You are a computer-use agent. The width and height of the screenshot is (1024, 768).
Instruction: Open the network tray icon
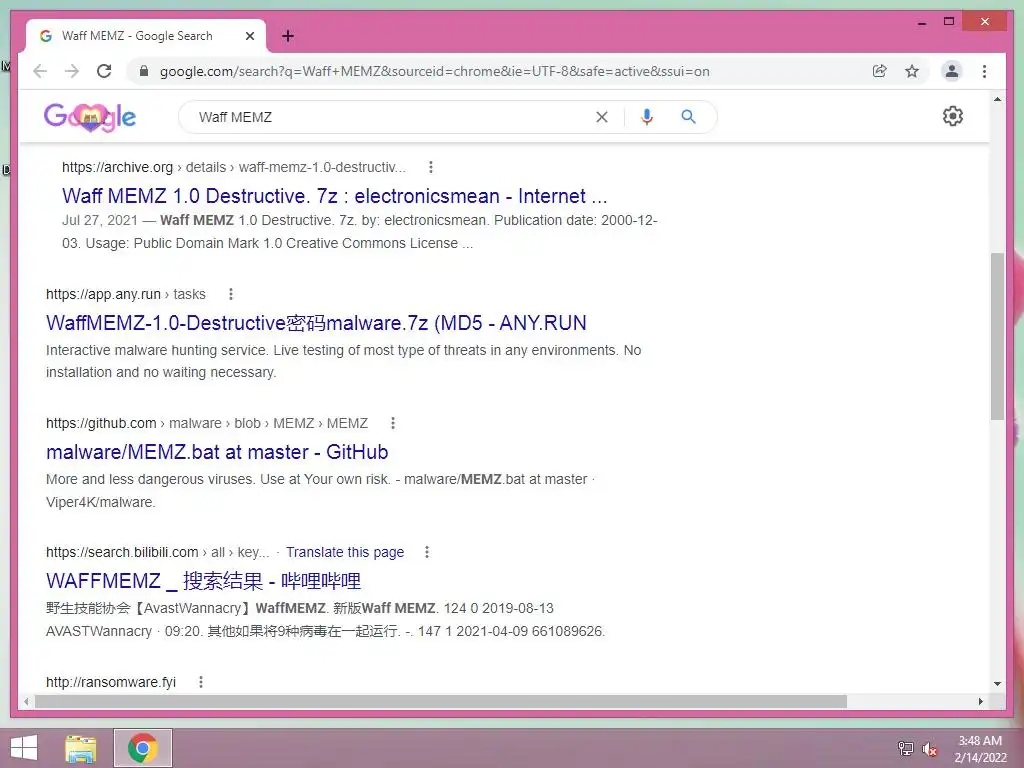pos(905,748)
